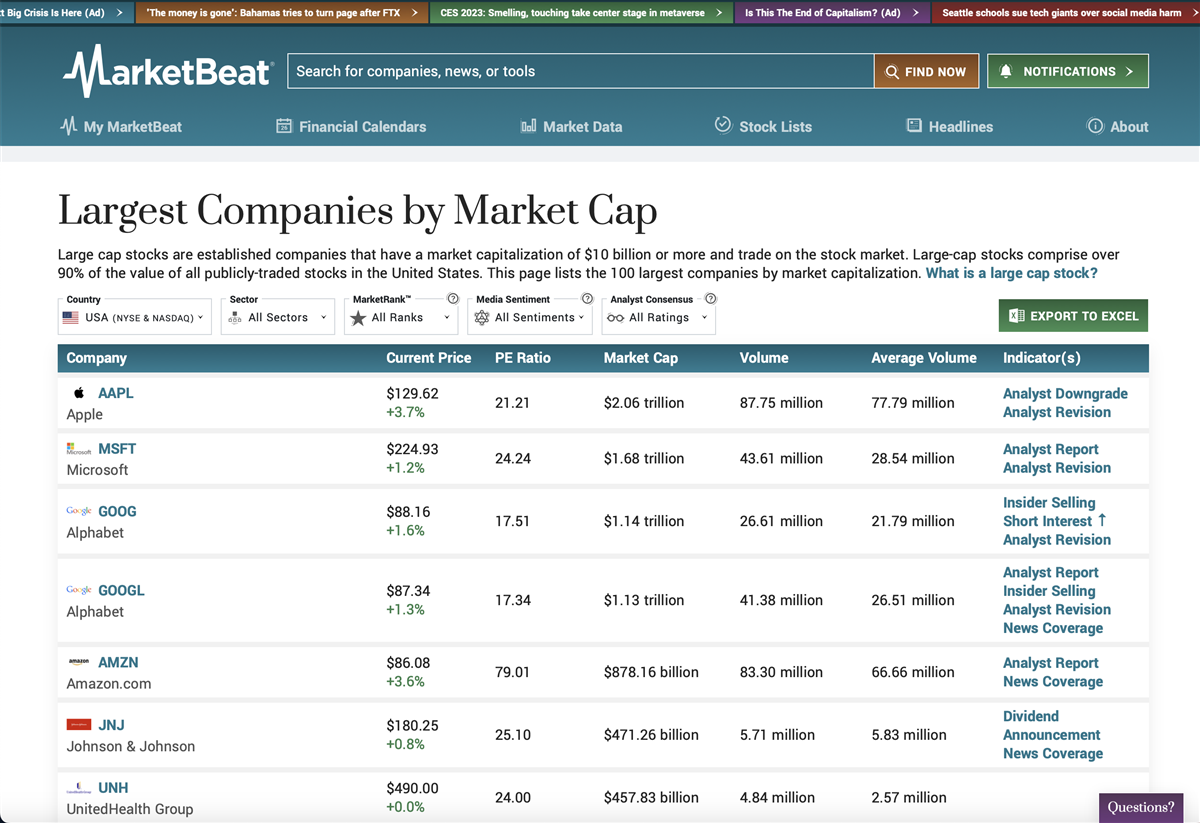Click the Export to Excel button
1200x823 pixels.
(1073, 316)
